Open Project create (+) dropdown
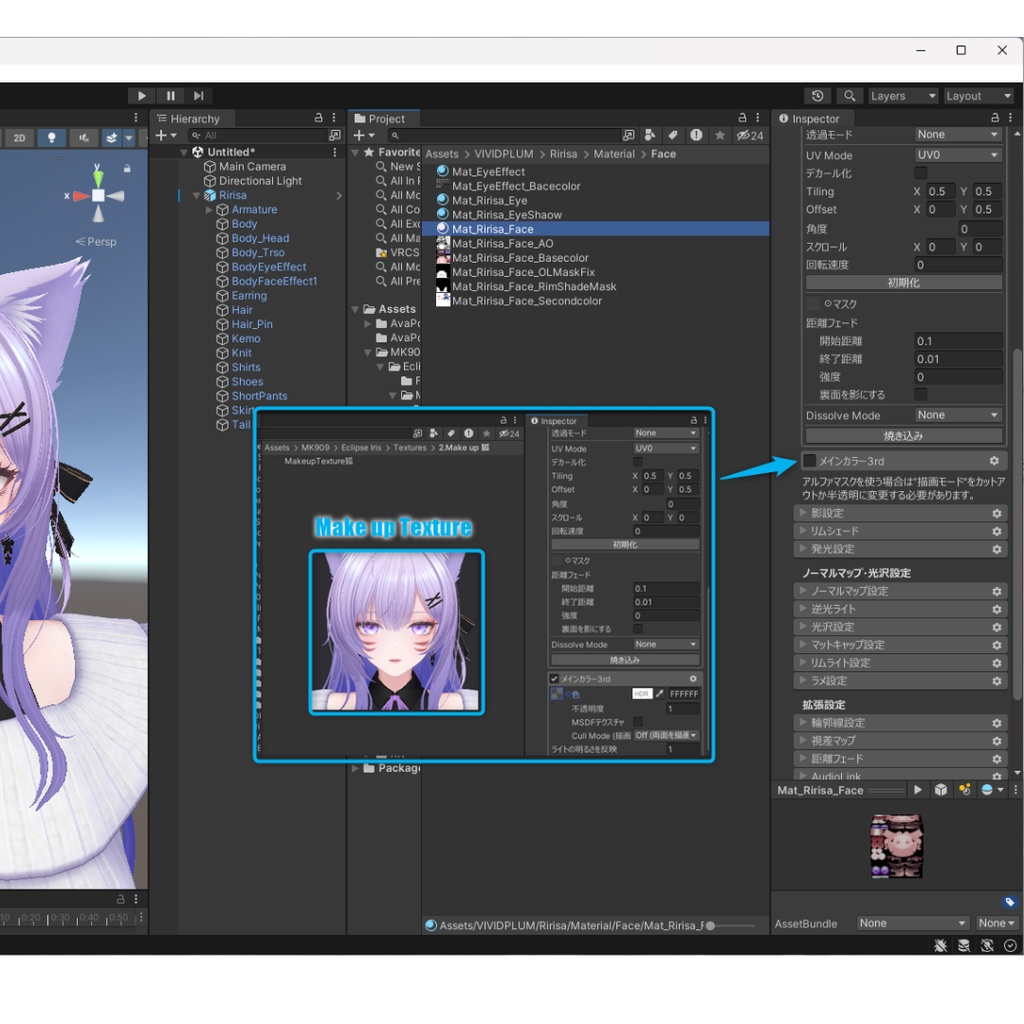 pyautogui.click(x=364, y=135)
